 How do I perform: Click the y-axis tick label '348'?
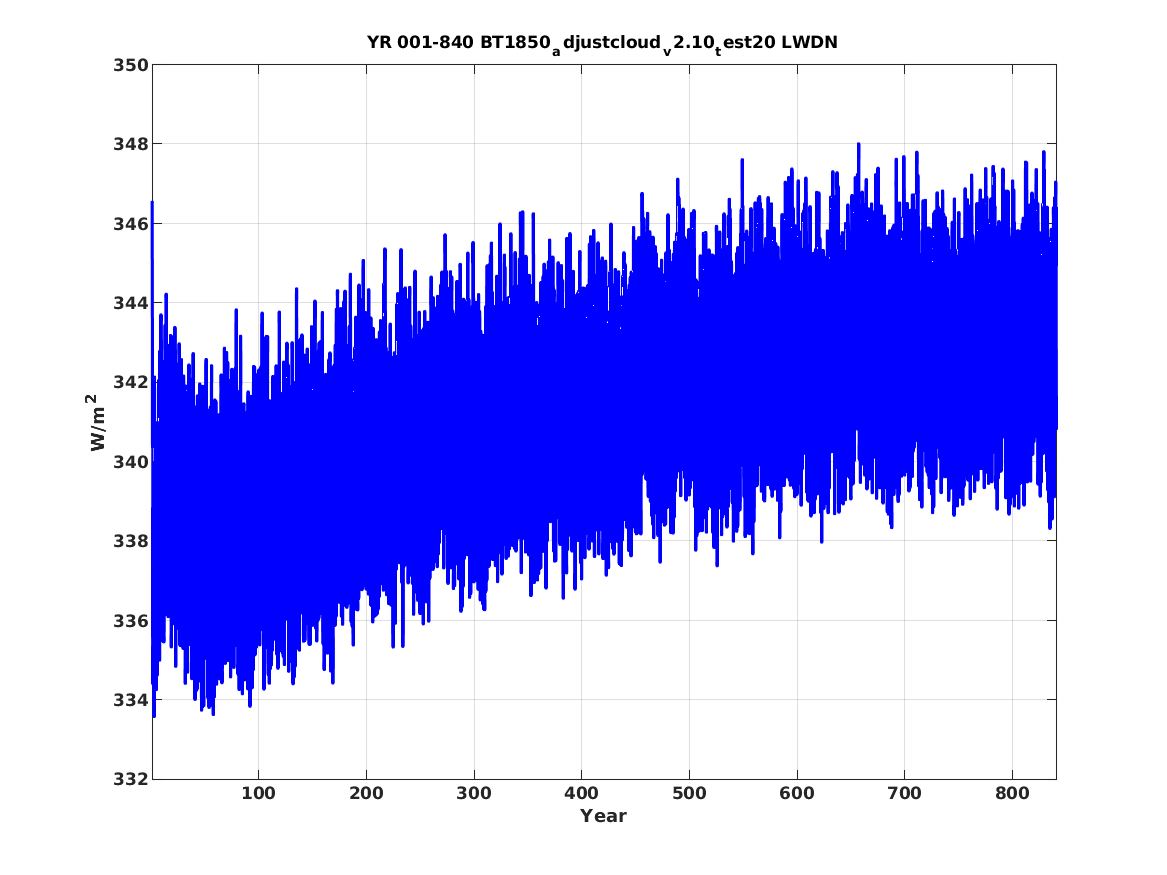pyautogui.click(x=130, y=144)
